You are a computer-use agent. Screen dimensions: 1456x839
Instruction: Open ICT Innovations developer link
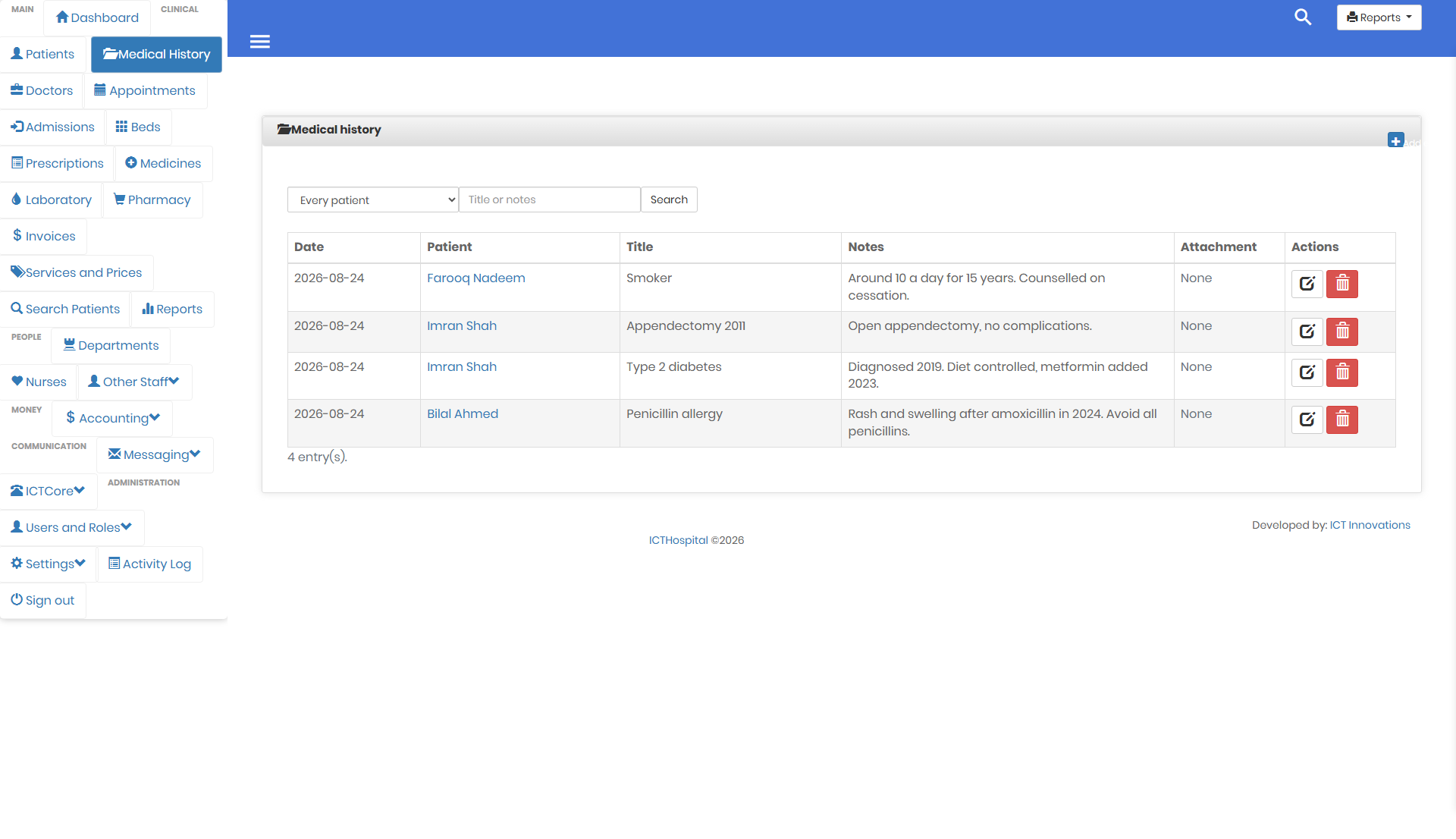(x=1370, y=525)
